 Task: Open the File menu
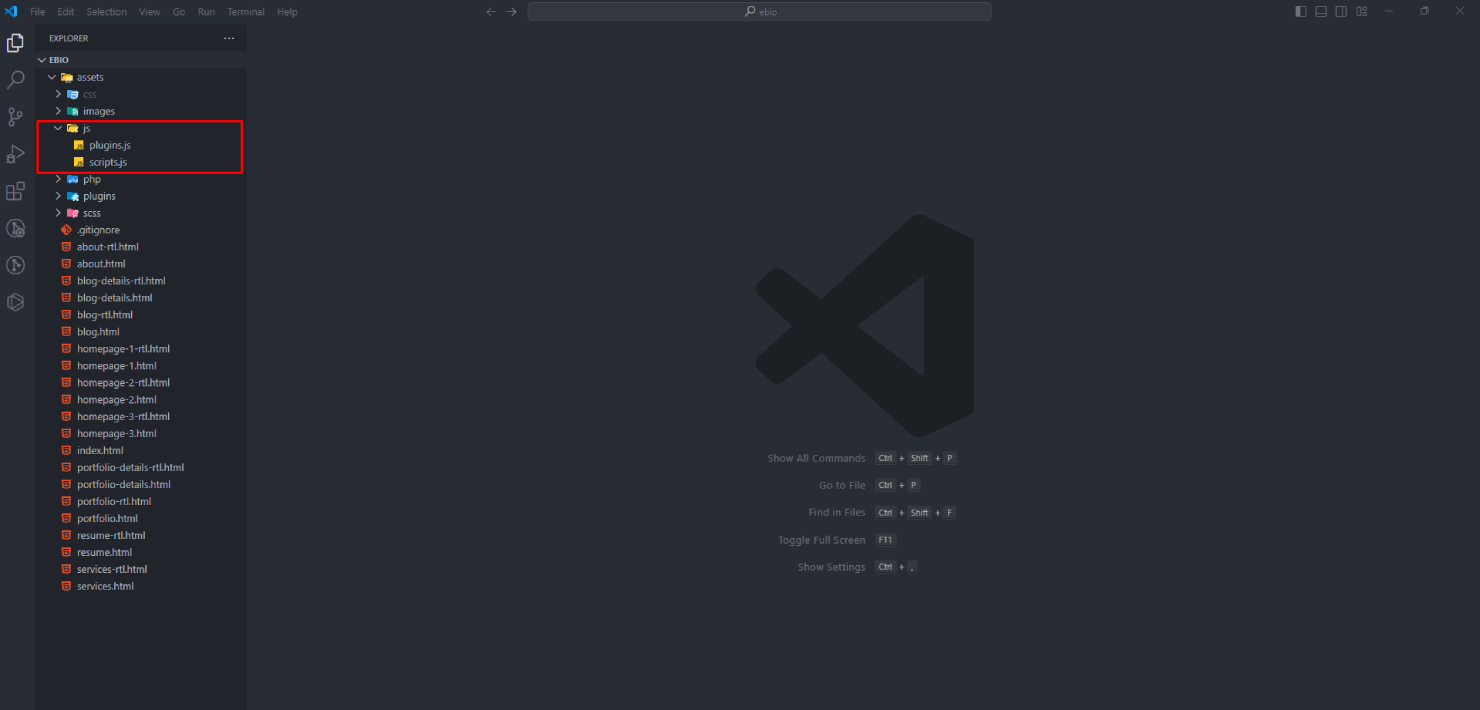pos(38,12)
